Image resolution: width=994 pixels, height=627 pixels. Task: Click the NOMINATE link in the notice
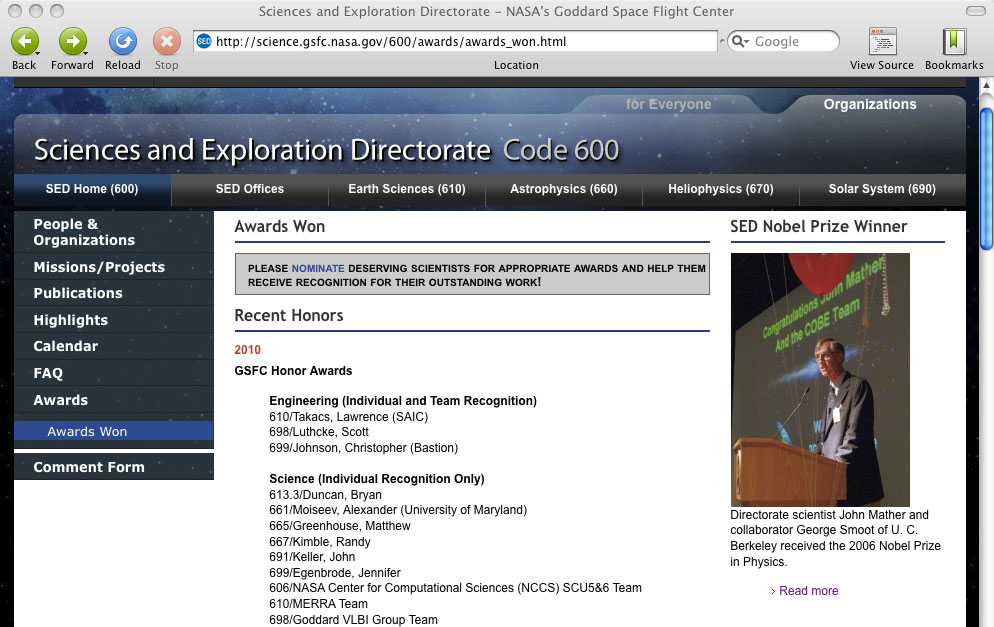pos(318,268)
